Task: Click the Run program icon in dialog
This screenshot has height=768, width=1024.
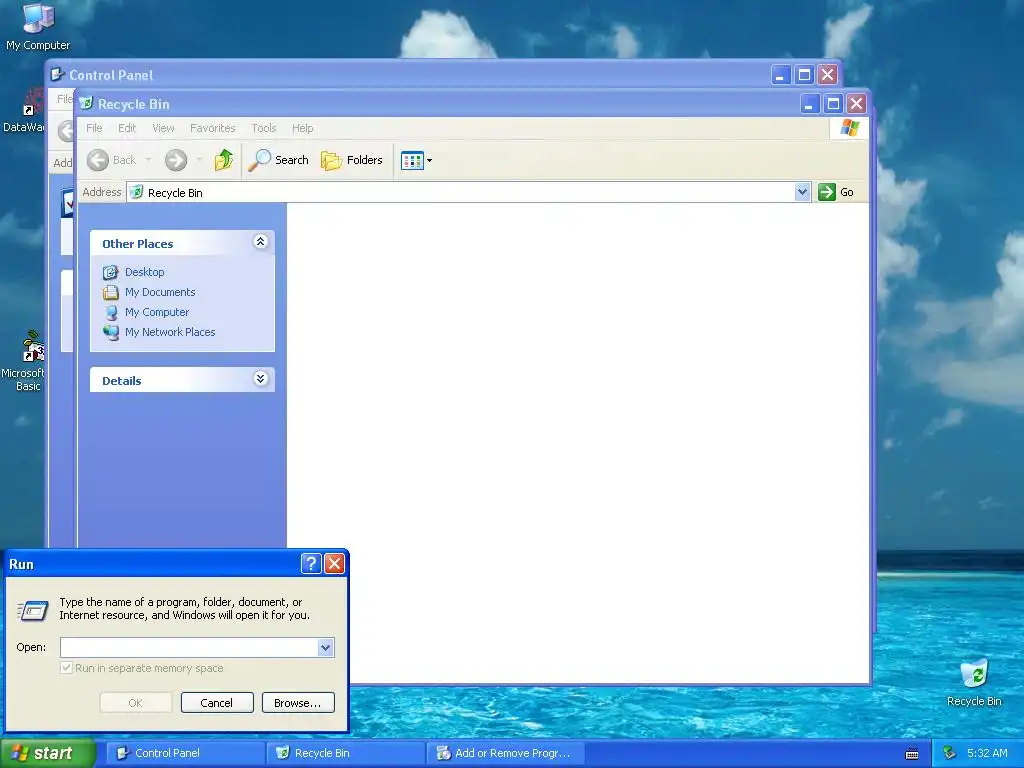Action: point(33,611)
